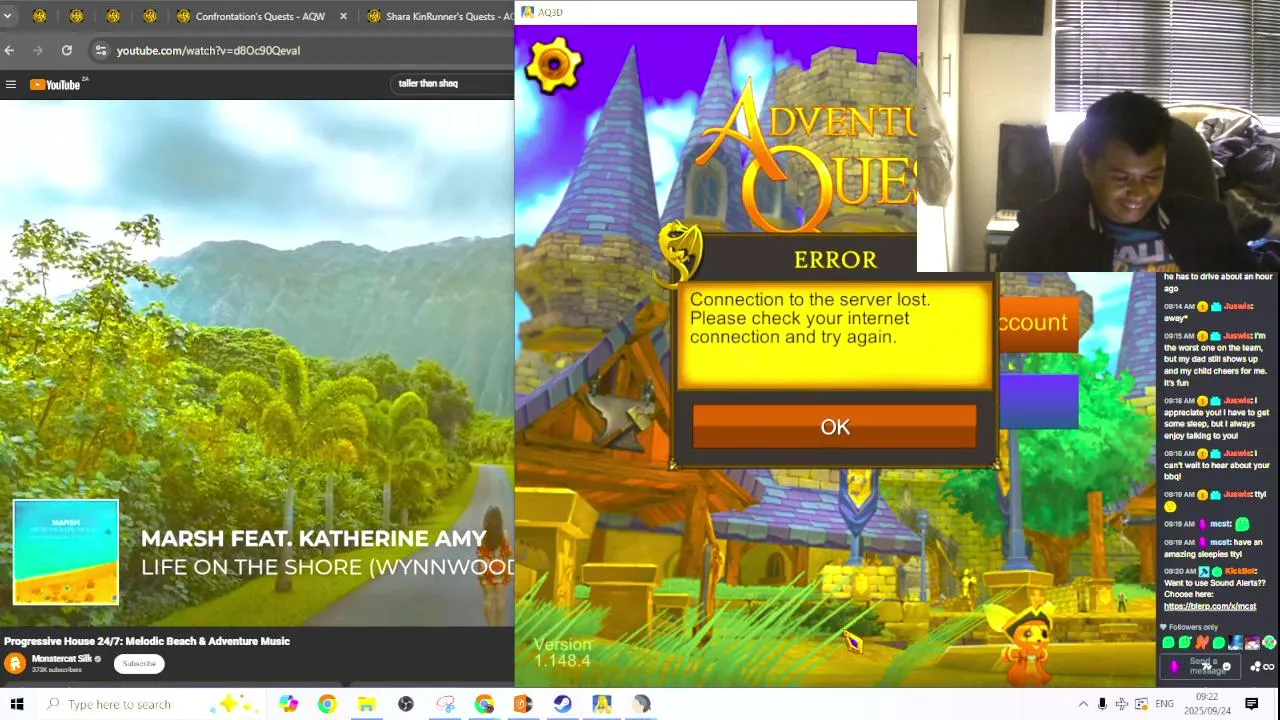Viewport: 1280px width, 720px height.
Task: Switch to Shara KinRunner's Quests tab
Action: click(438, 16)
